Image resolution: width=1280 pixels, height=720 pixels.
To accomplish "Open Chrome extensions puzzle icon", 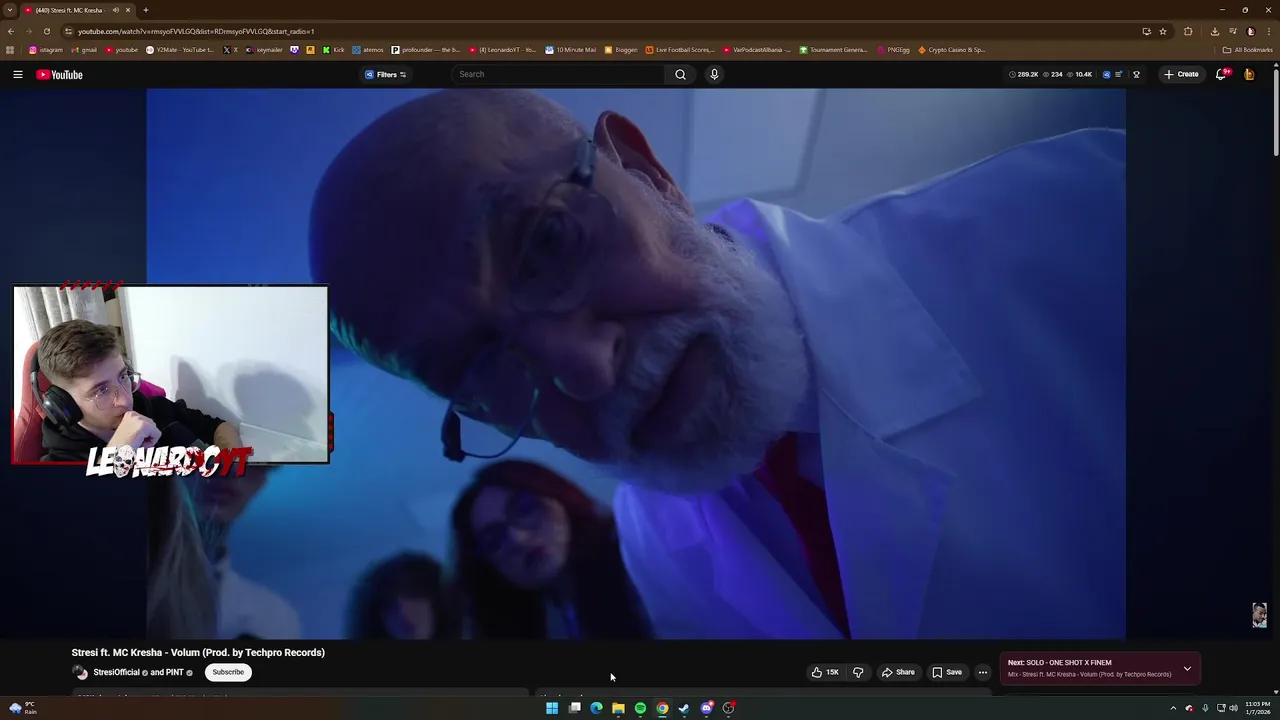I will [x=1188, y=31].
